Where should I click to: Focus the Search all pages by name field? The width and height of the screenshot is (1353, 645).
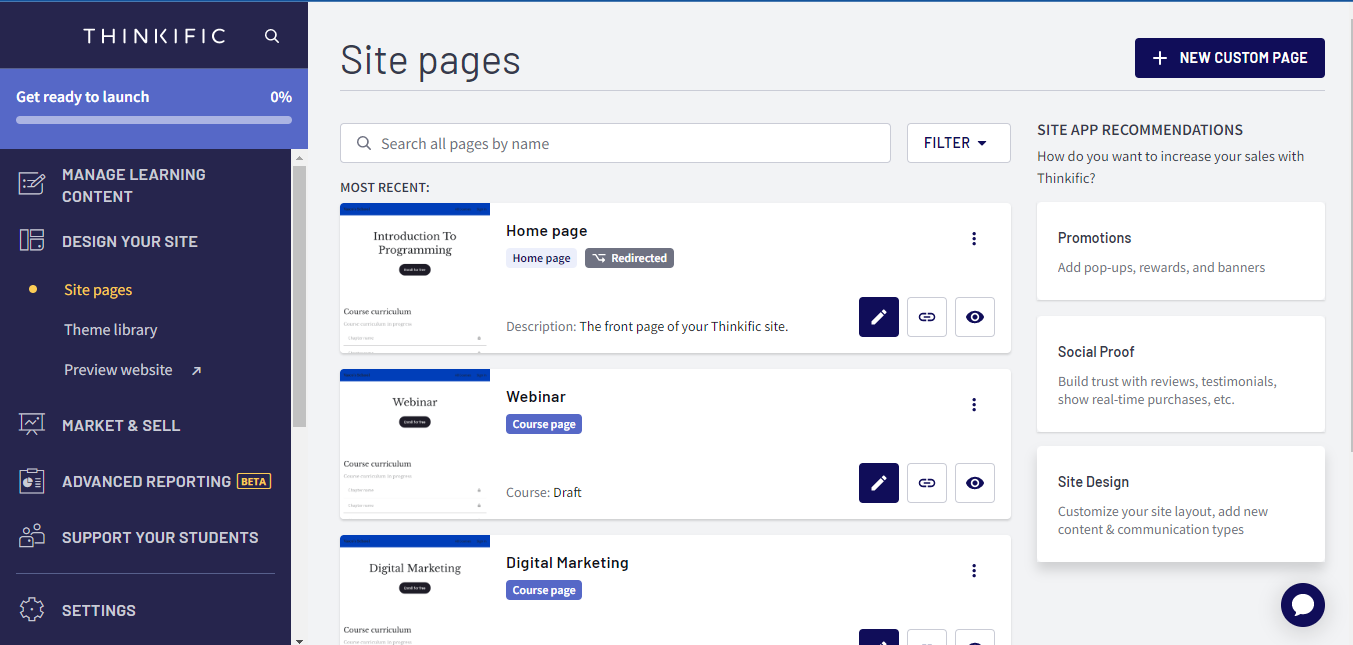(615, 143)
